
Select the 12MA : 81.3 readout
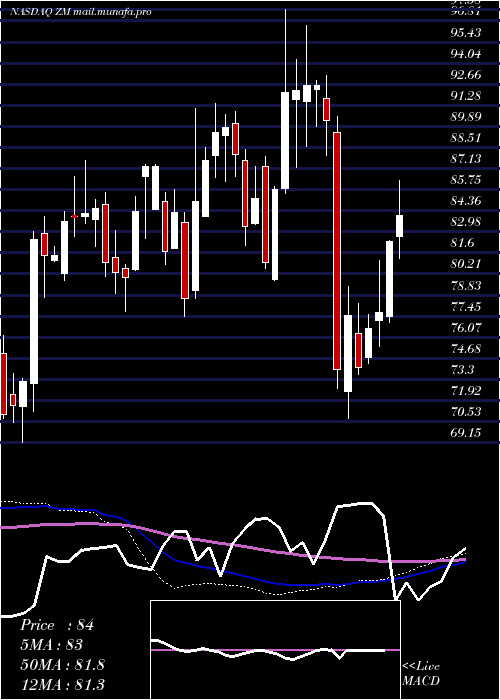(x=62, y=684)
